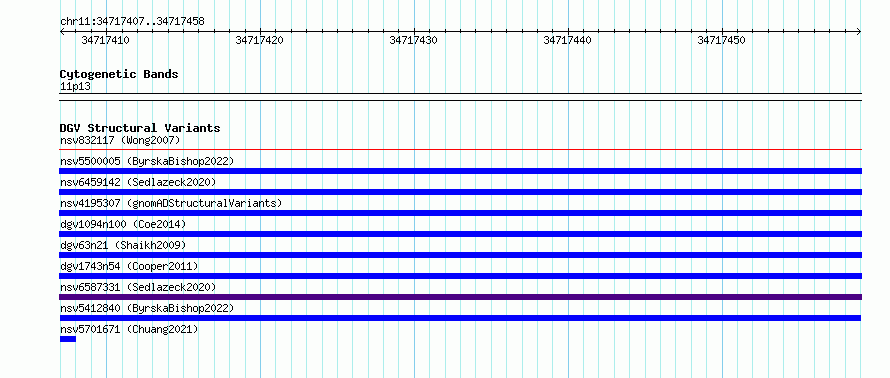Open variant nsv5701671 (Chuang2021) label
This screenshot has width=890, height=378.
pos(129,329)
